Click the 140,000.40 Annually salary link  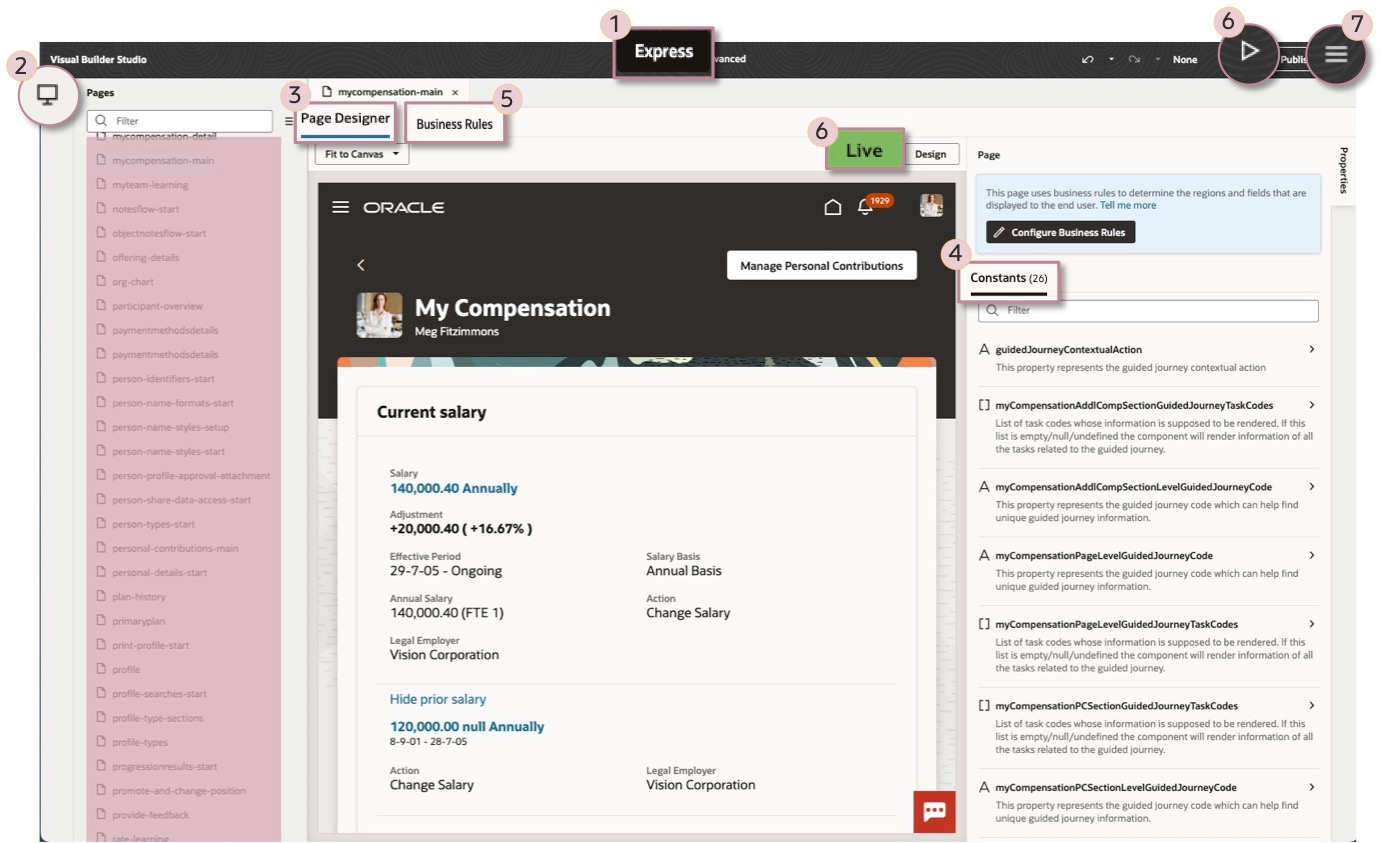(x=454, y=489)
